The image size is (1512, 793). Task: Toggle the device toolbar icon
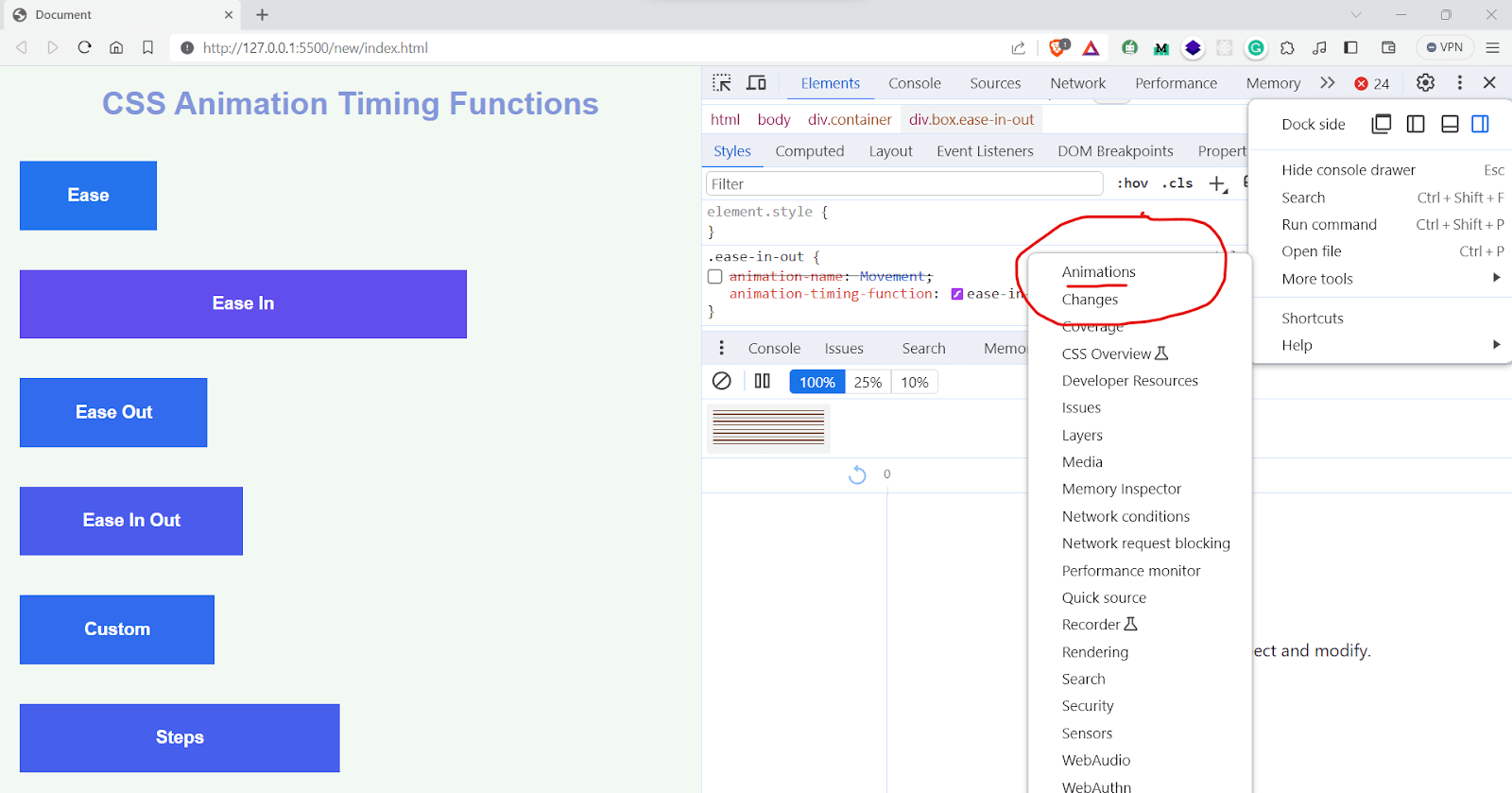click(x=756, y=83)
